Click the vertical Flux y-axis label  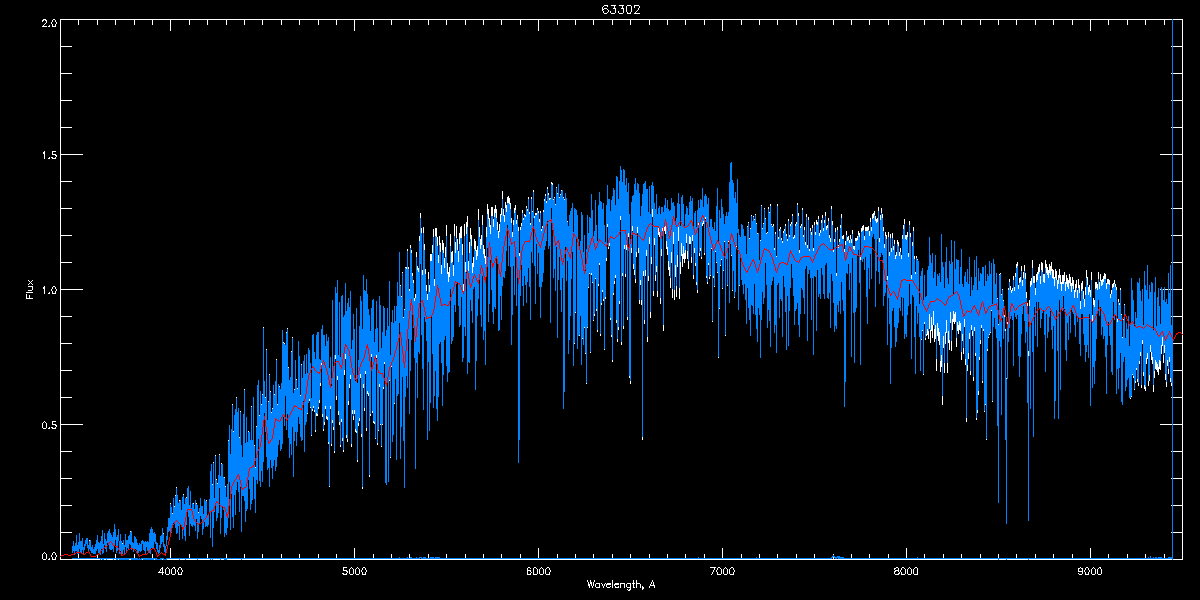coord(29,289)
